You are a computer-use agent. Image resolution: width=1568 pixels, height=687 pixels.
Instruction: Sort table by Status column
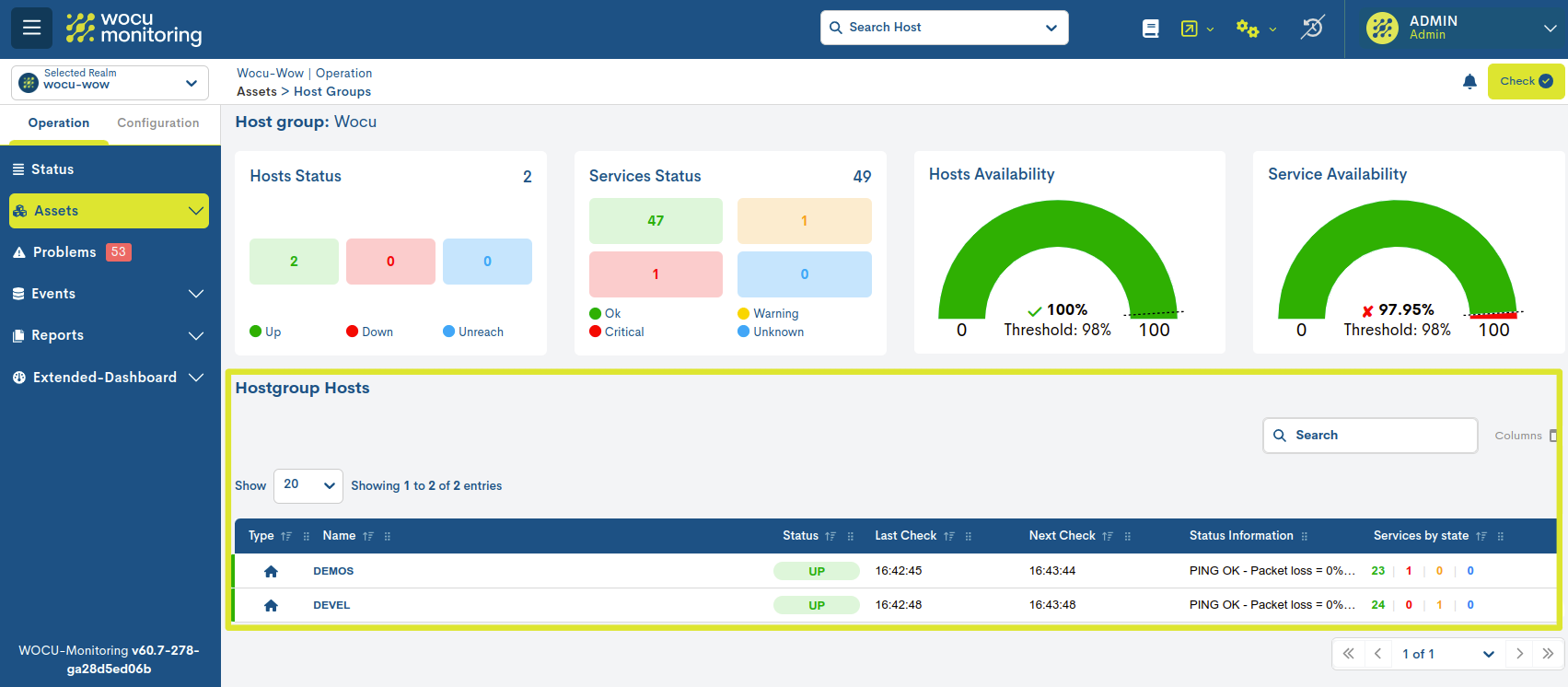point(830,536)
